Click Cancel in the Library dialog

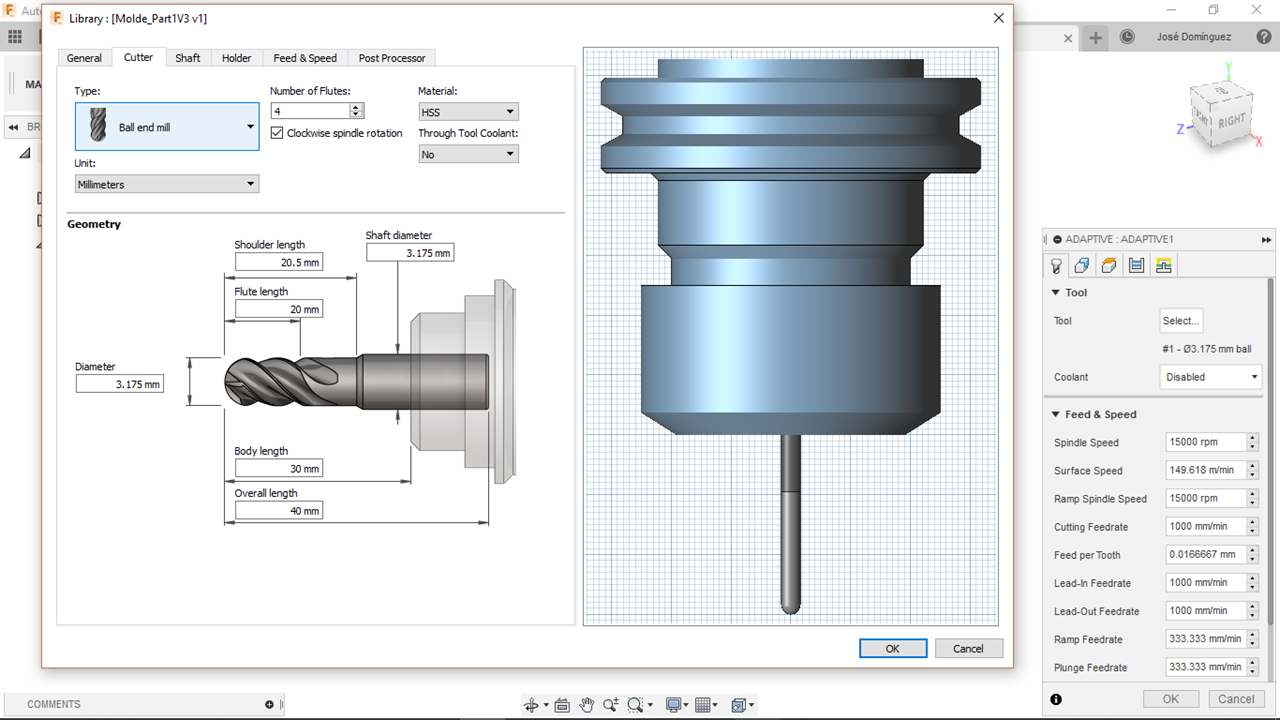(968, 648)
